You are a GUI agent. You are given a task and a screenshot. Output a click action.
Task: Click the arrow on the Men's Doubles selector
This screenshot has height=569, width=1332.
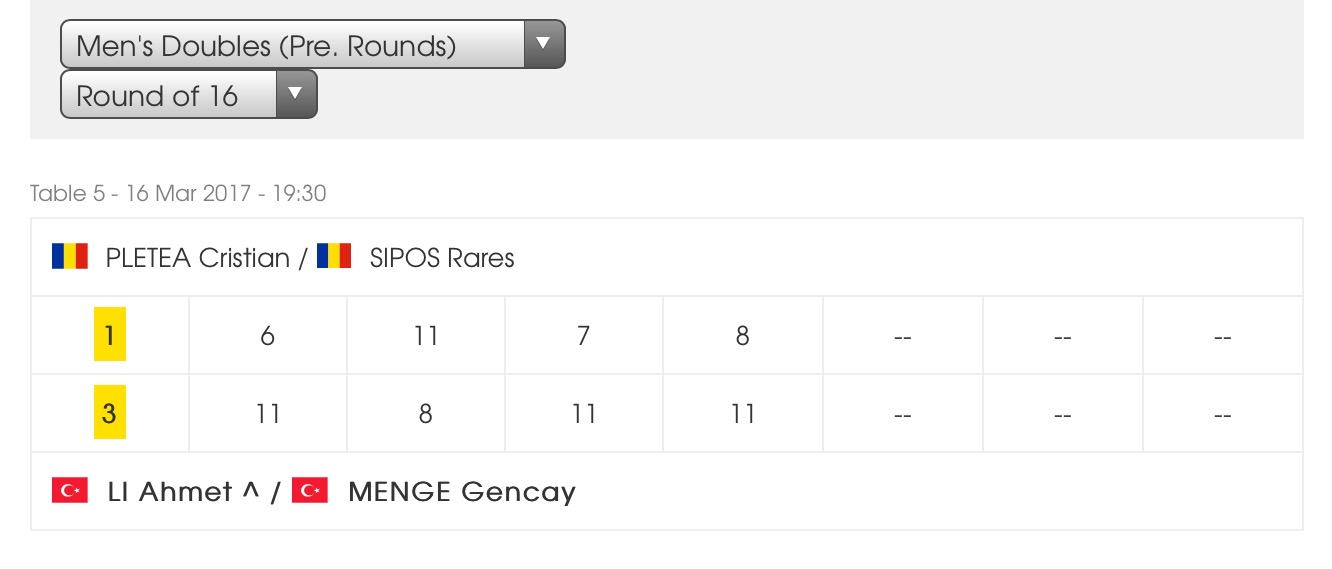tap(544, 44)
